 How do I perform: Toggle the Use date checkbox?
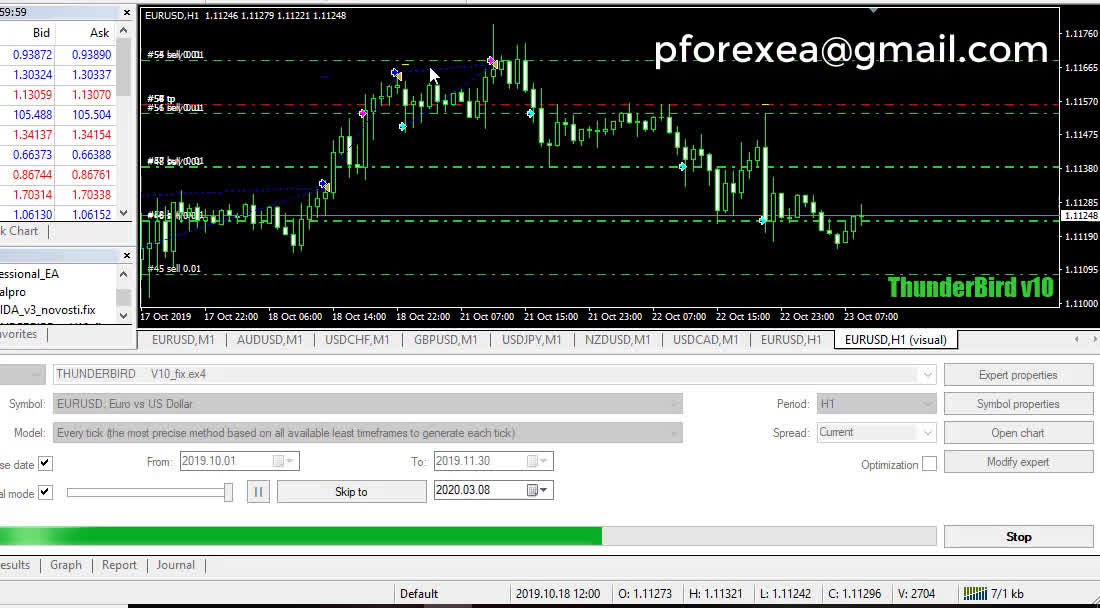(x=45, y=463)
